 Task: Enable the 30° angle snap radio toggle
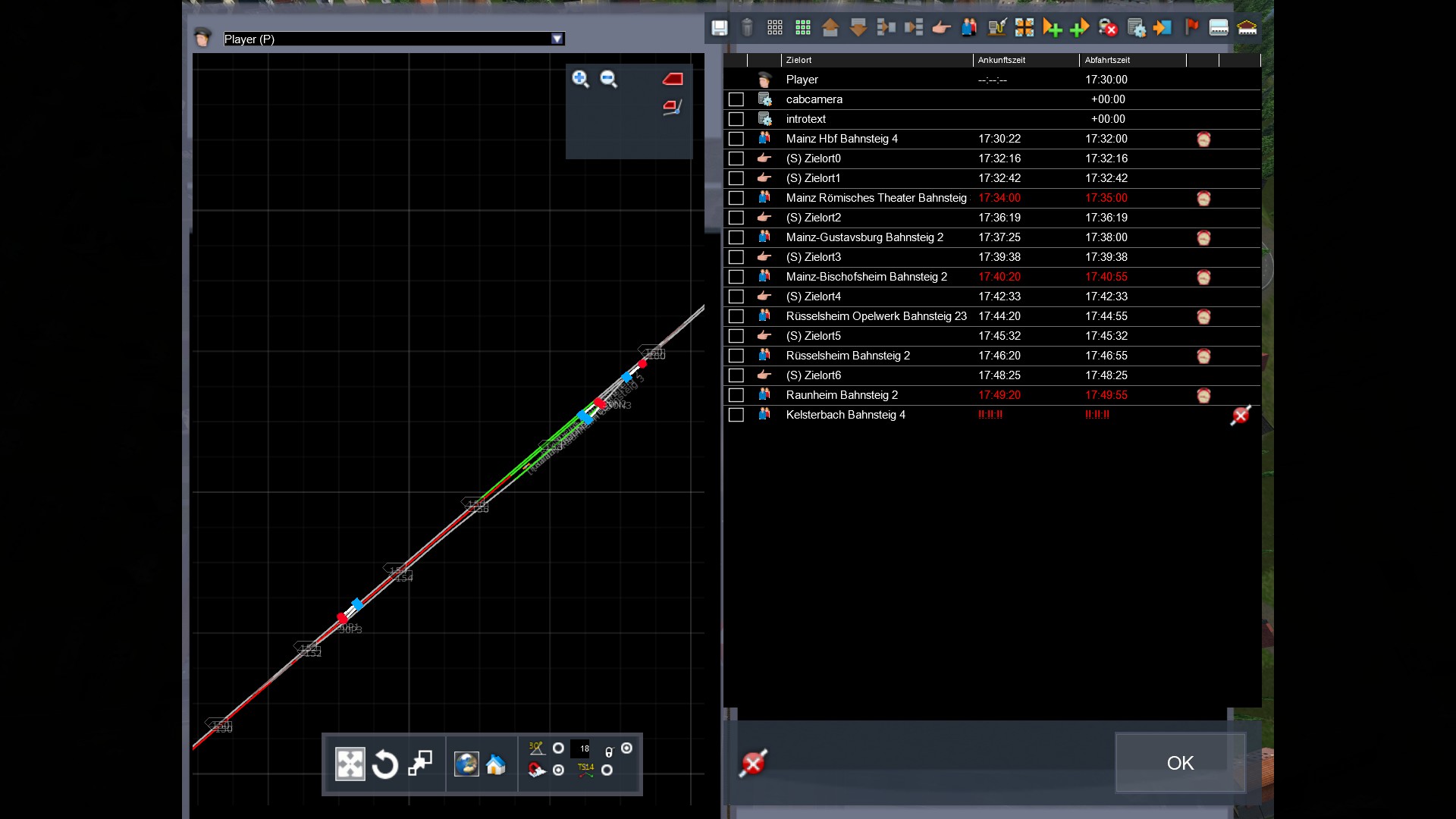558,748
